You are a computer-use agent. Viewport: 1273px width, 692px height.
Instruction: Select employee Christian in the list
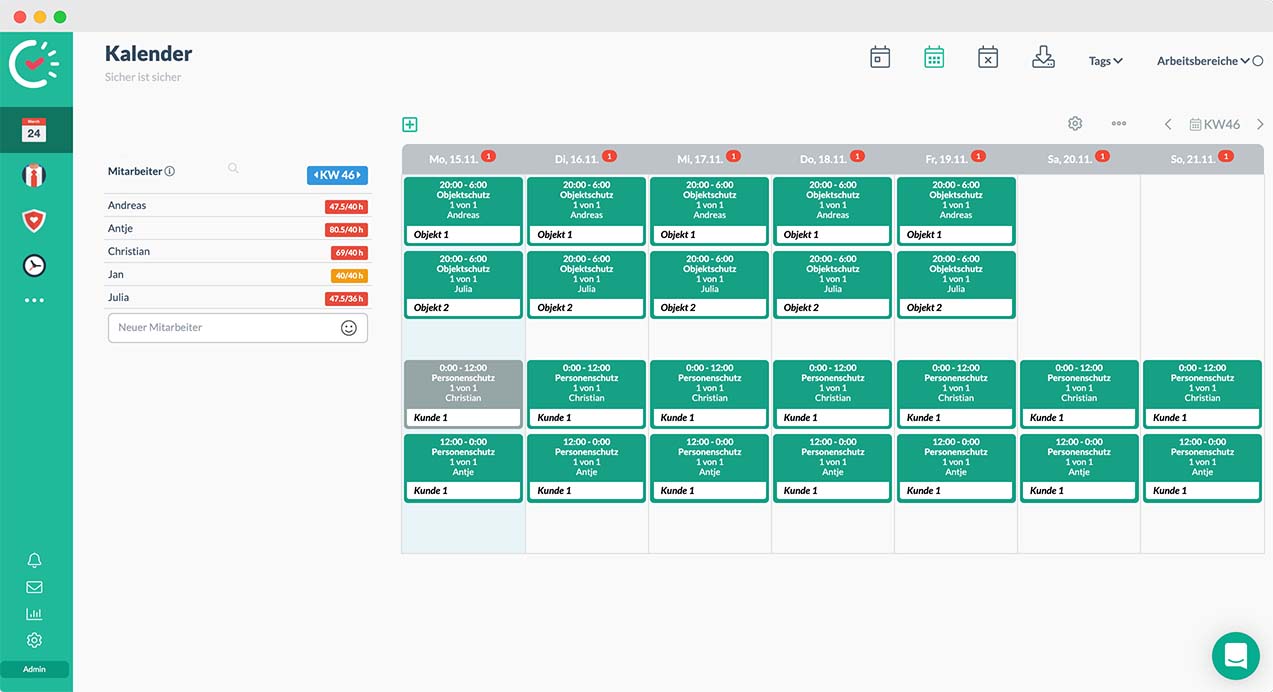tap(129, 252)
